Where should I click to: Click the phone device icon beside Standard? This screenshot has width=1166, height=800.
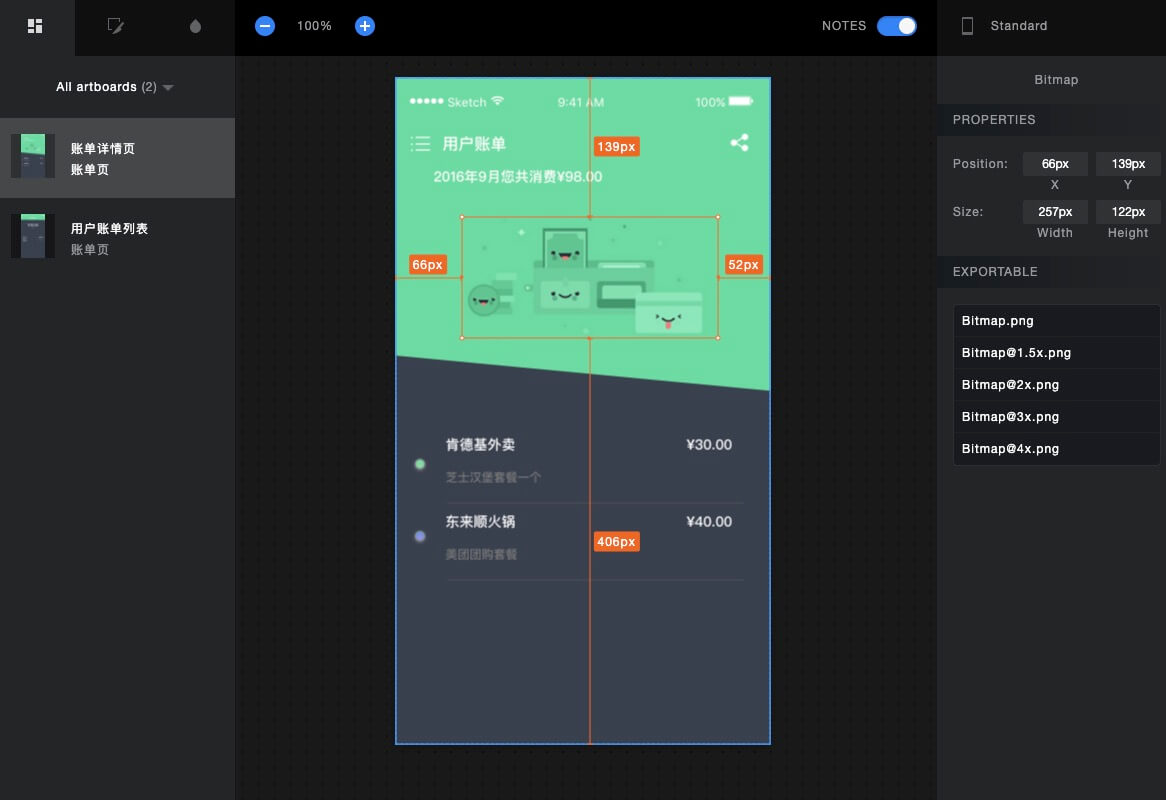967,26
